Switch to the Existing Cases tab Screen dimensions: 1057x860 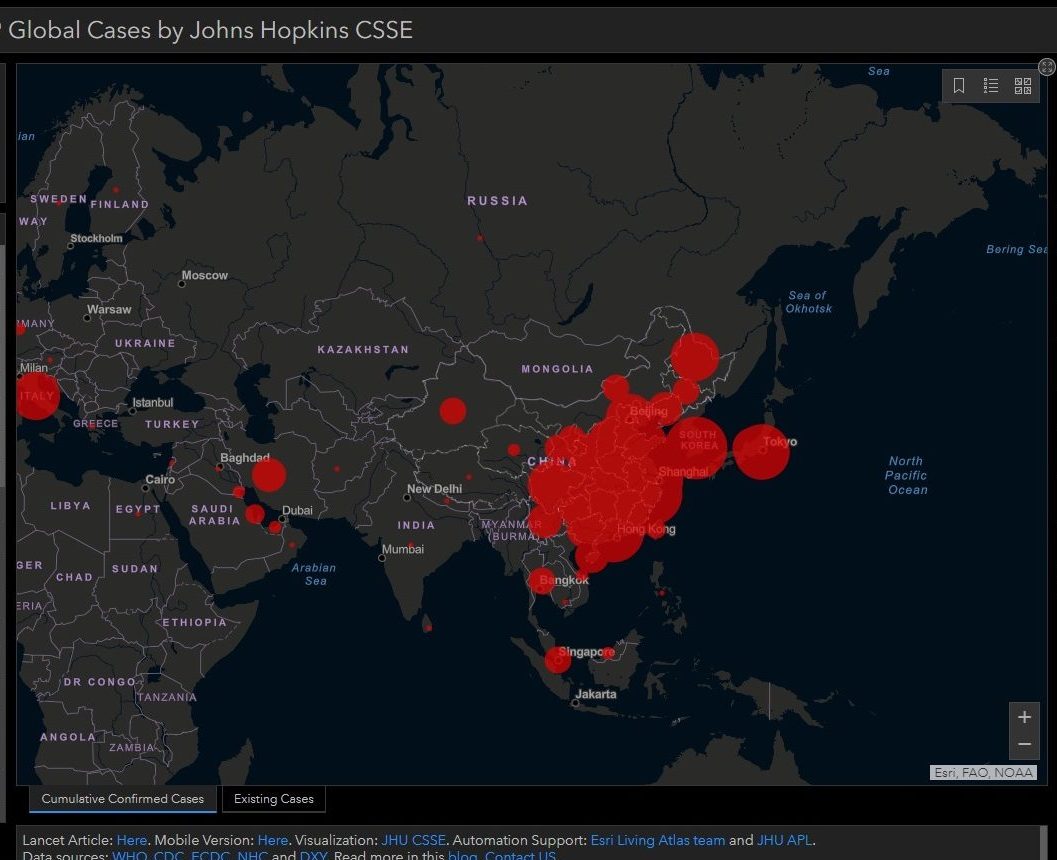coord(274,799)
